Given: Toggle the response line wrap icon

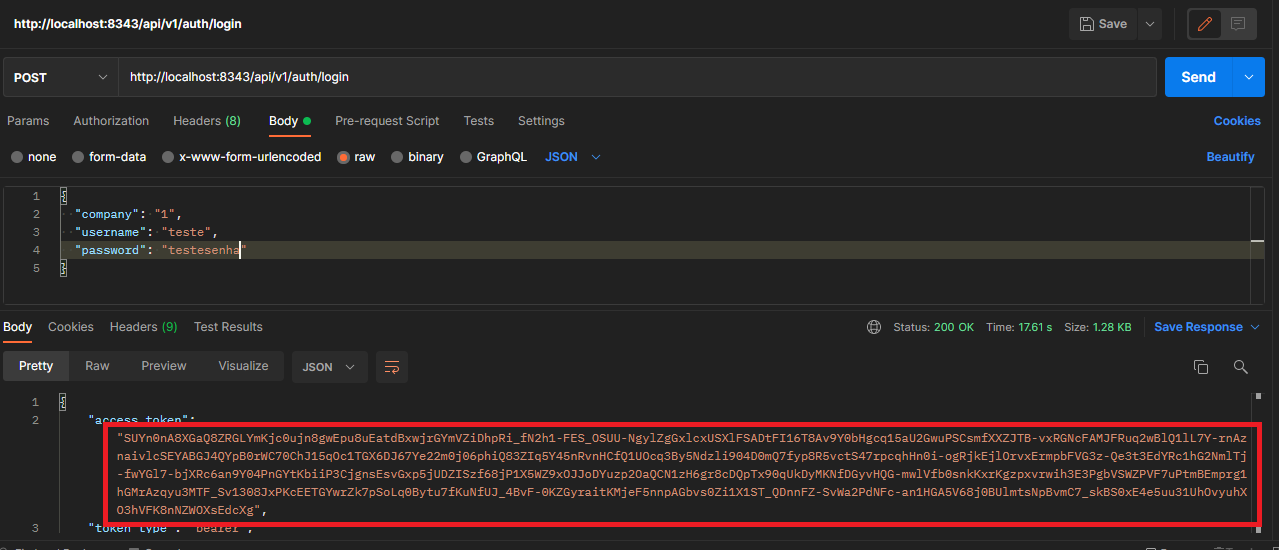Looking at the screenshot, I should (x=391, y=367).
